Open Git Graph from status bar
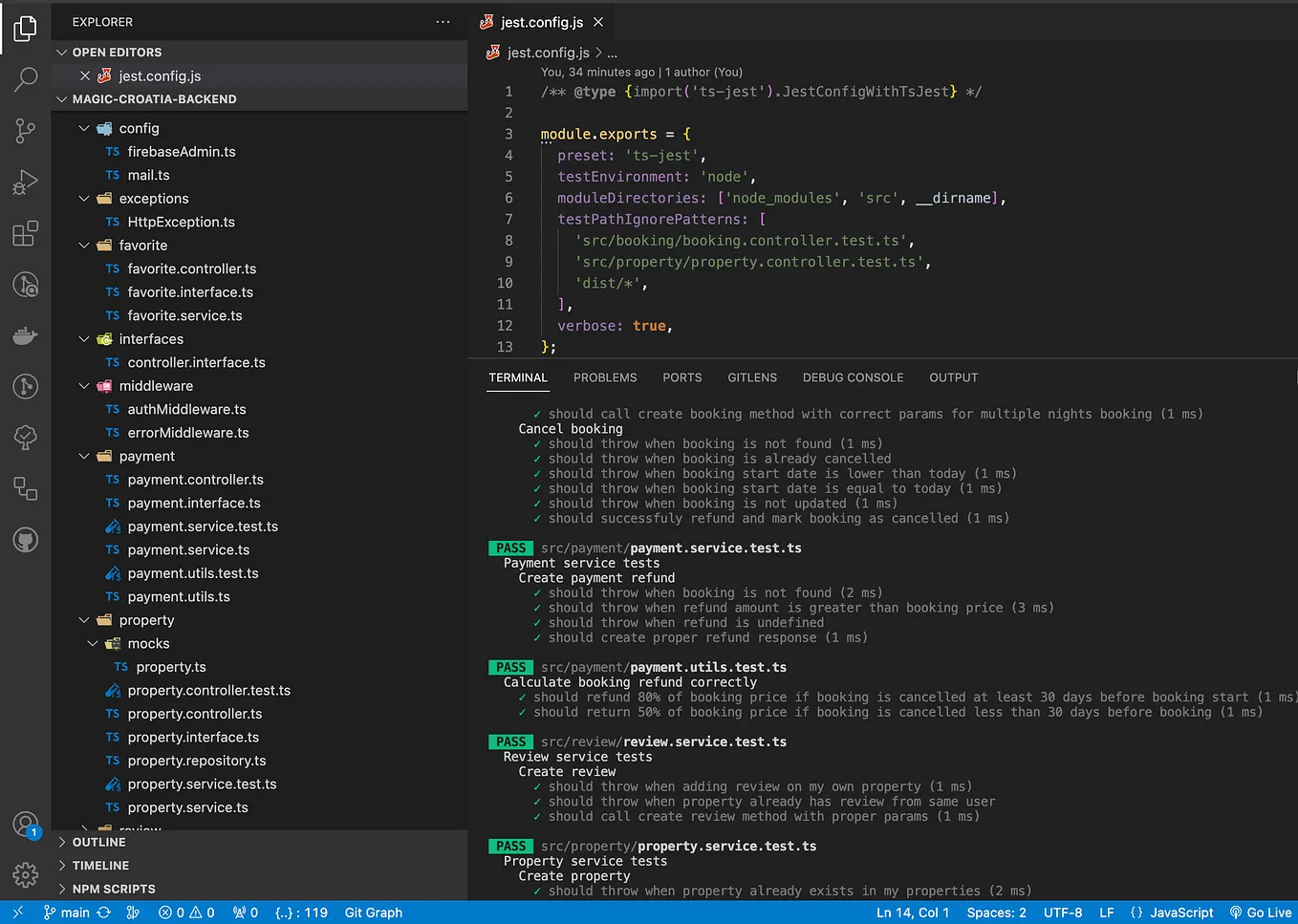This screenshot has width=1298, height=924. 373,913
